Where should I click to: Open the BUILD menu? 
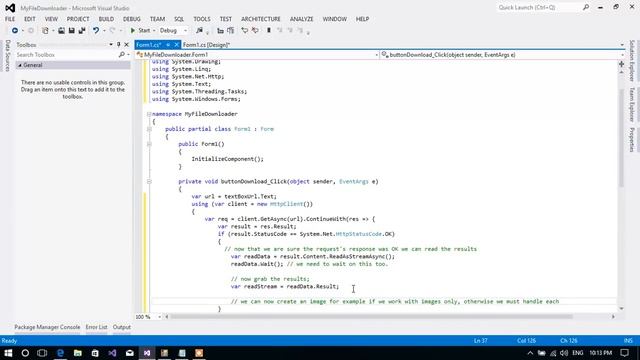(106, 19)
